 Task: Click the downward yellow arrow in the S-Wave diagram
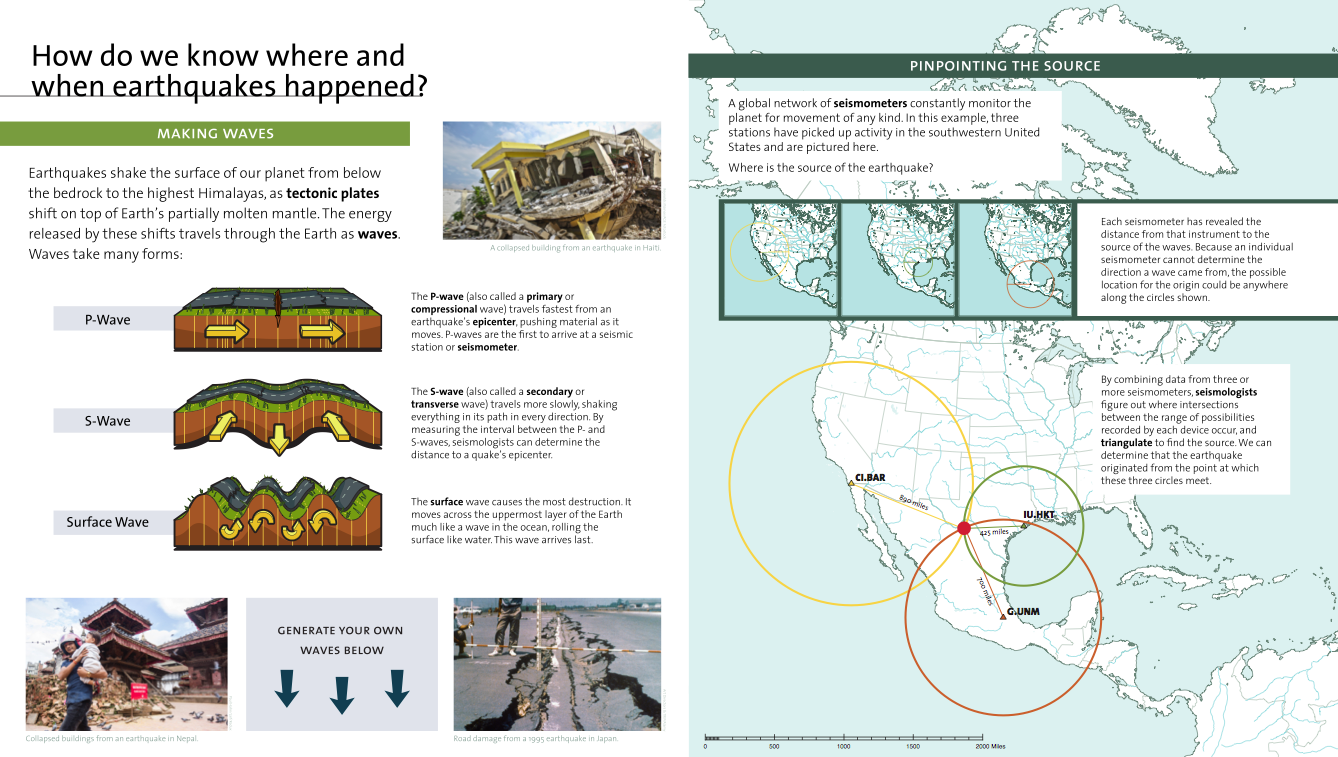[x=279, y=439]
